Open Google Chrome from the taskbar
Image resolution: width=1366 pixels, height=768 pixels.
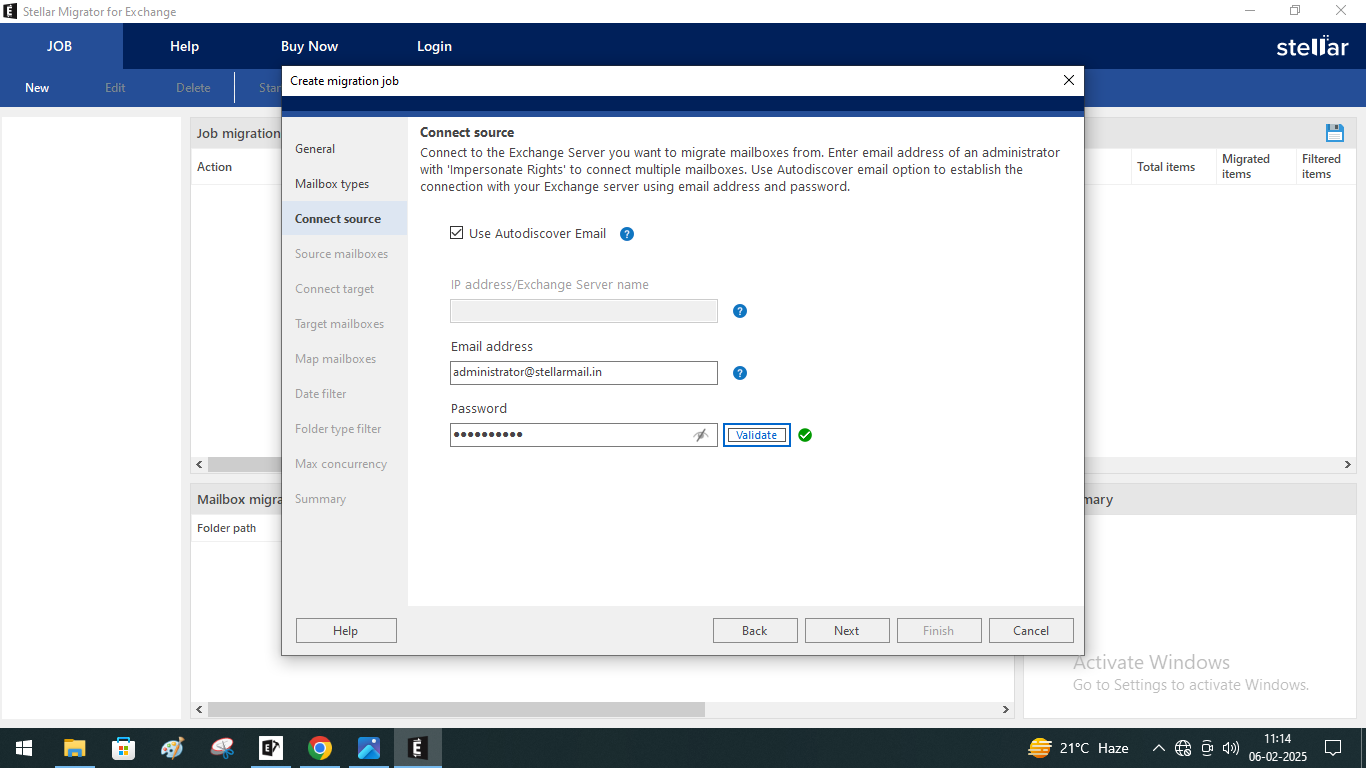point(320,748)
